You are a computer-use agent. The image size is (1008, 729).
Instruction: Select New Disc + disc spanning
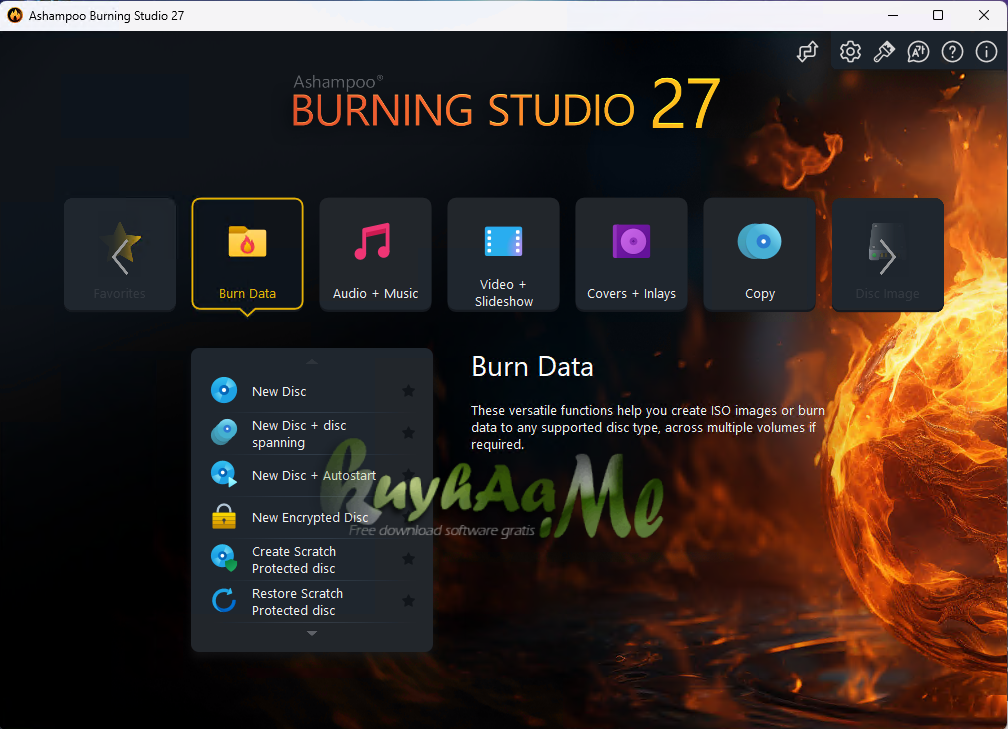tap(312, 433)
